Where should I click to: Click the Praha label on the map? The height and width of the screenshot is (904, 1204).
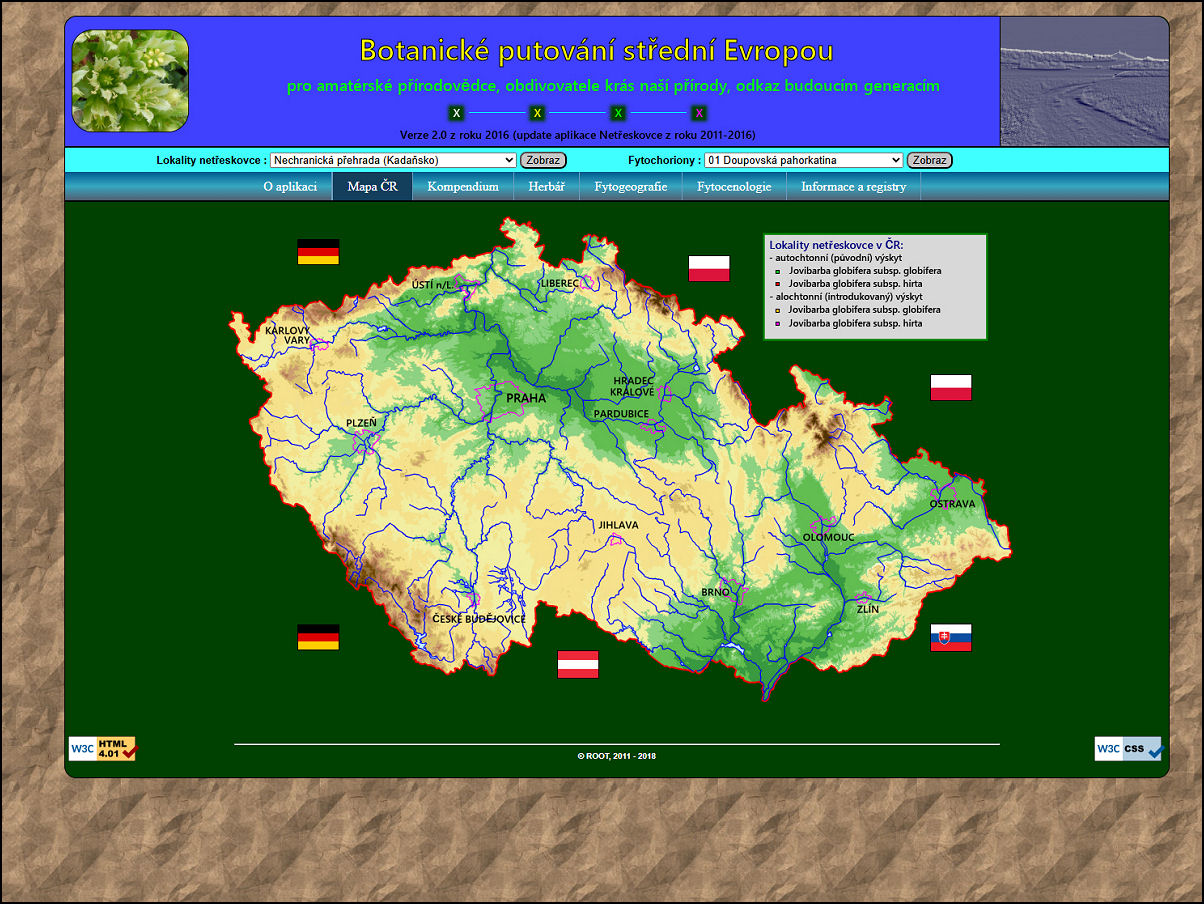(526, 398)
